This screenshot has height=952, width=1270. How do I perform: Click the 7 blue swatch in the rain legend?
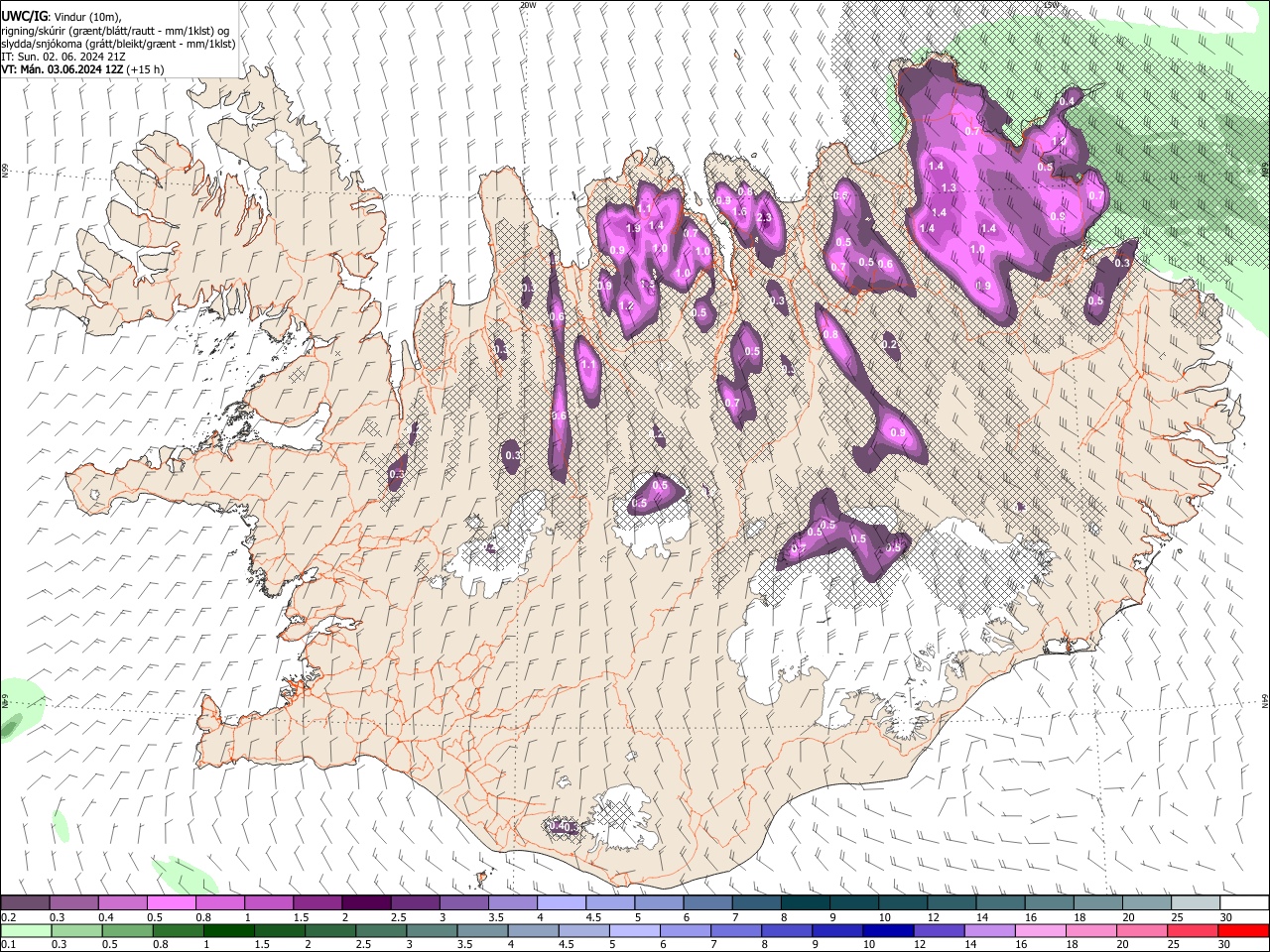(736, 931)
